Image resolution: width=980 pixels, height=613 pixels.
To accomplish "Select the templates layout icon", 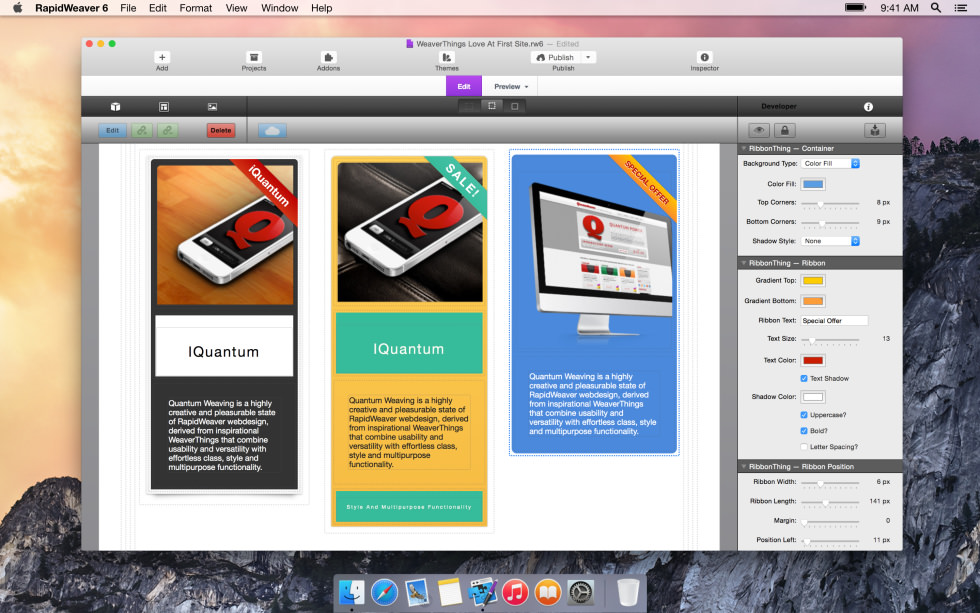I will [164, 107].
